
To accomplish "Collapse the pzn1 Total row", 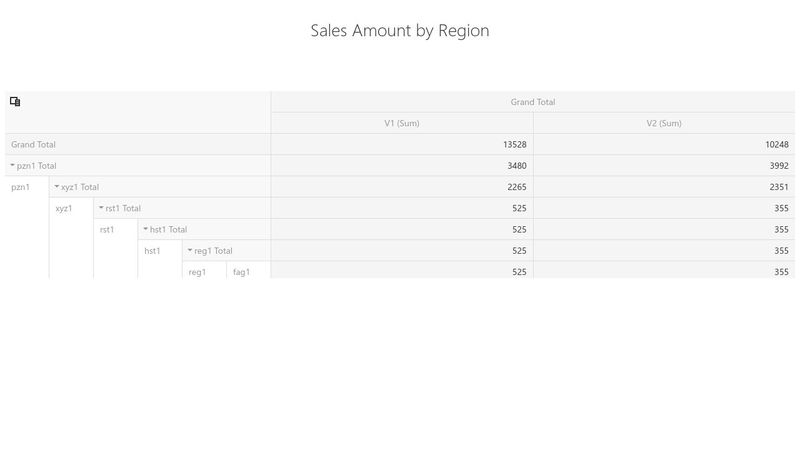I will tap(13, 165).
